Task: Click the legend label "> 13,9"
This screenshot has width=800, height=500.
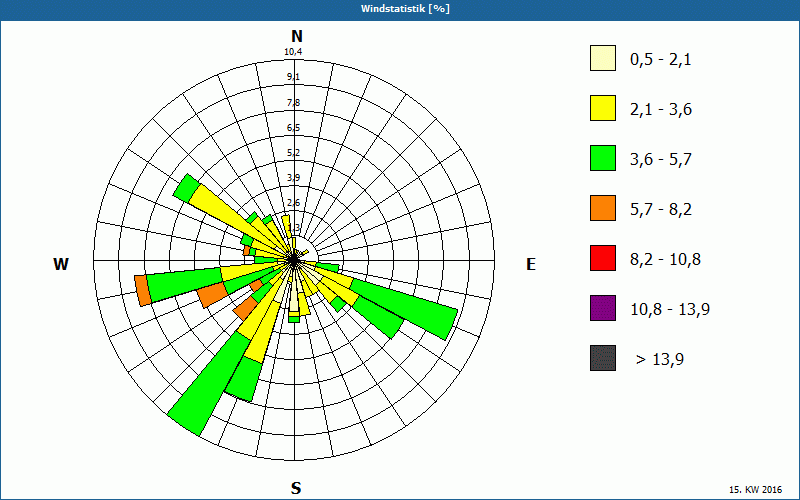Action: click(660, 360)
